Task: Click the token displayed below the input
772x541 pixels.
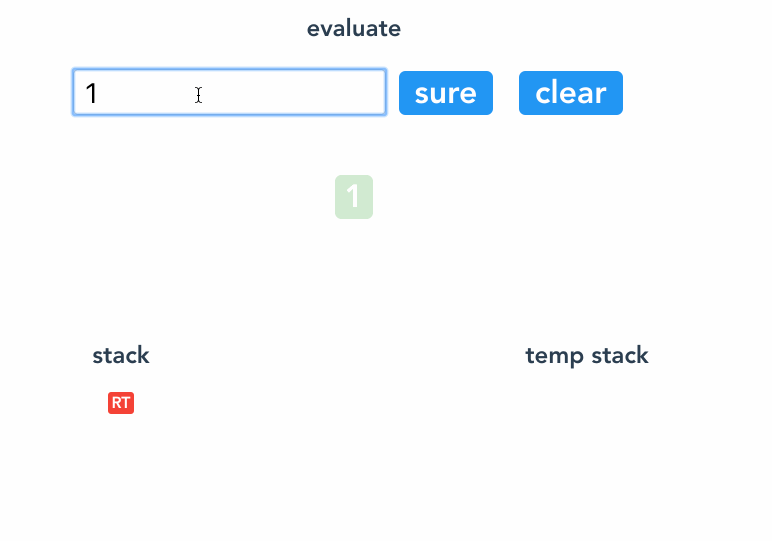Action: point(354,196)
